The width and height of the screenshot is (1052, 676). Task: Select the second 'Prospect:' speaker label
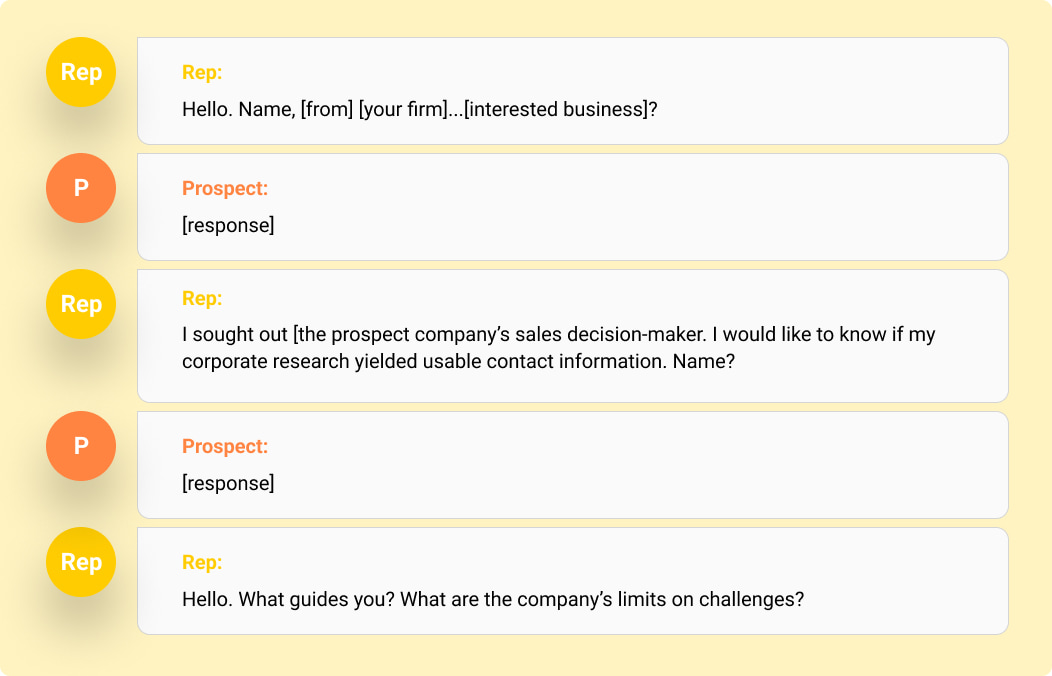pos(225,446)
